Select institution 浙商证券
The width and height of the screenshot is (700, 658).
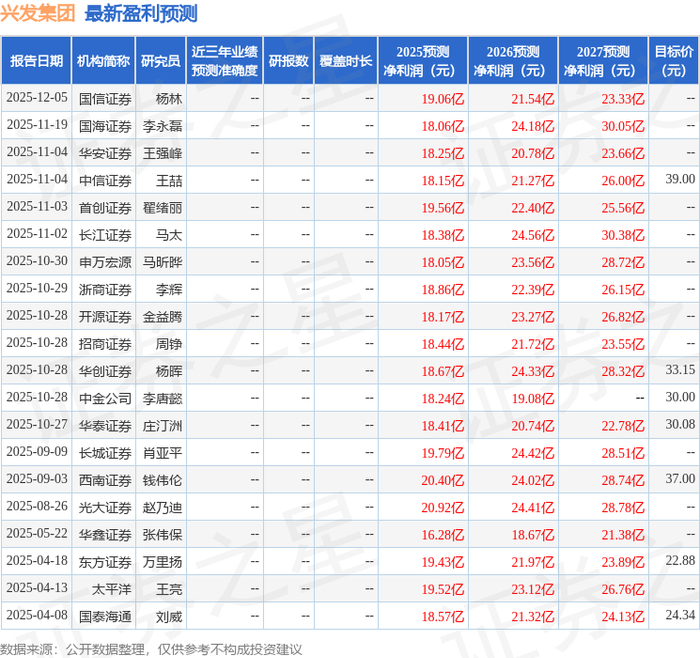[105, 289]
